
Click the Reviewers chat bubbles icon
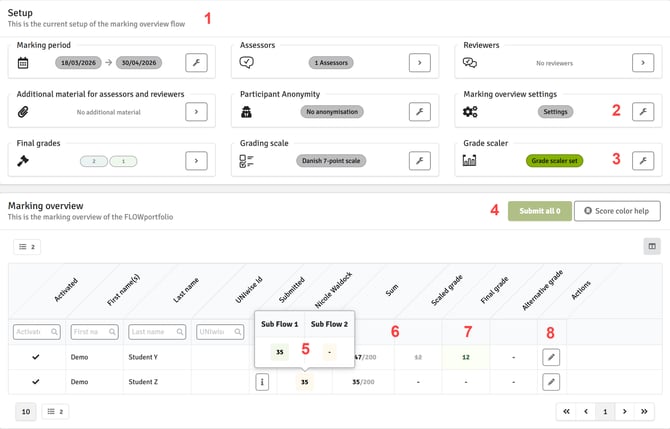click(470, 63)
